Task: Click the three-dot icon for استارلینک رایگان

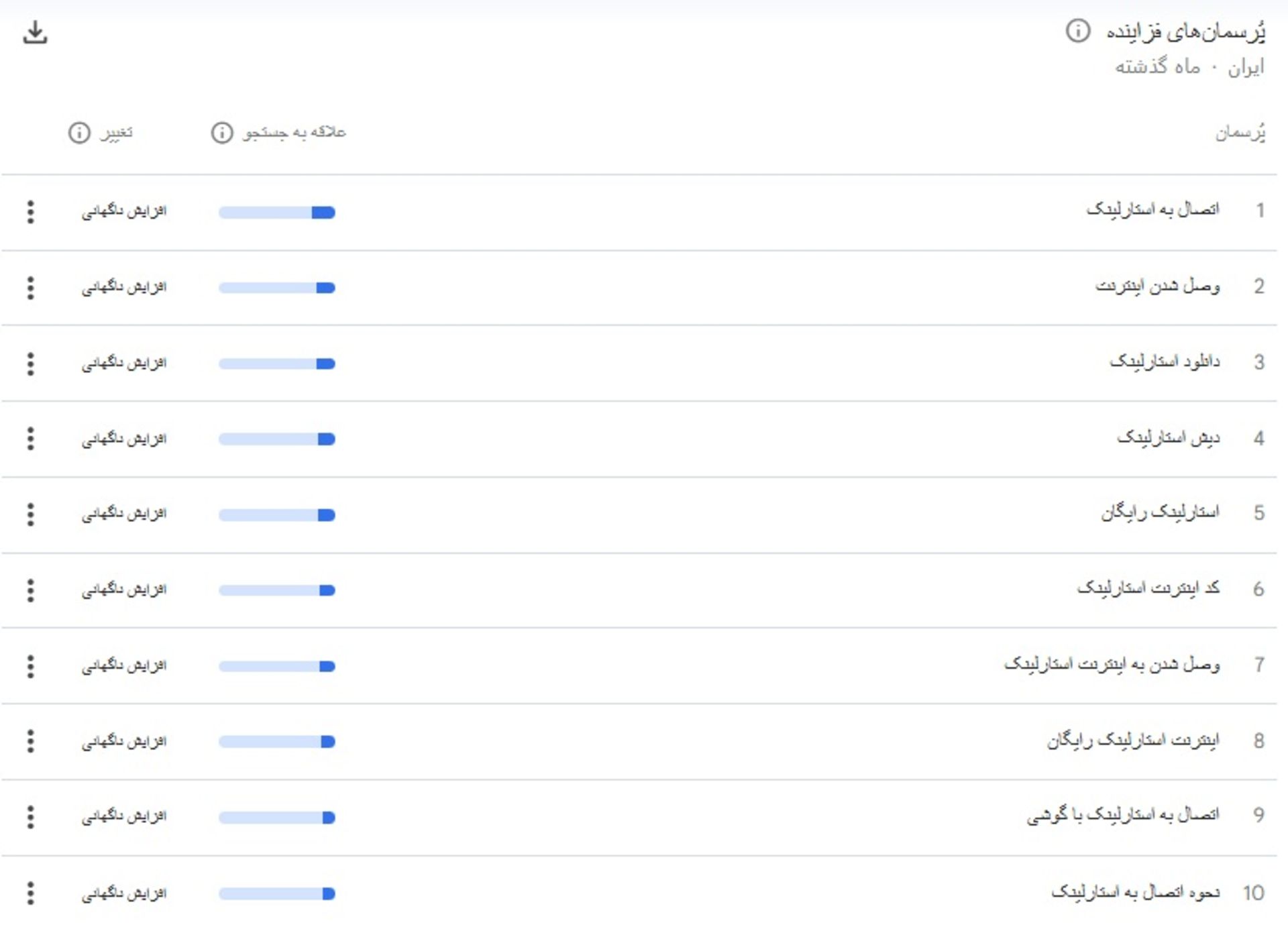Action: (30, 514)
